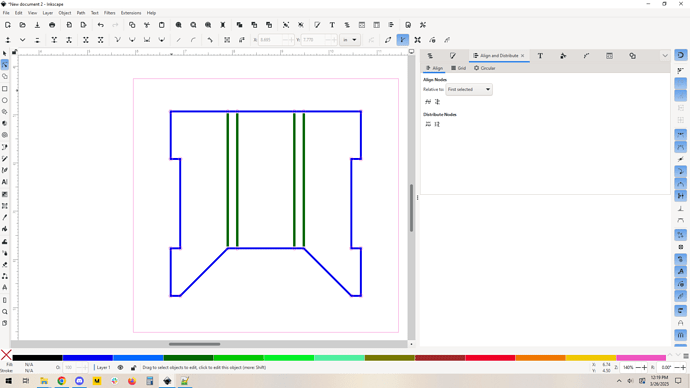690x388 pixels.
Task: Click the no-color X swatch
Action: [6, 355]
